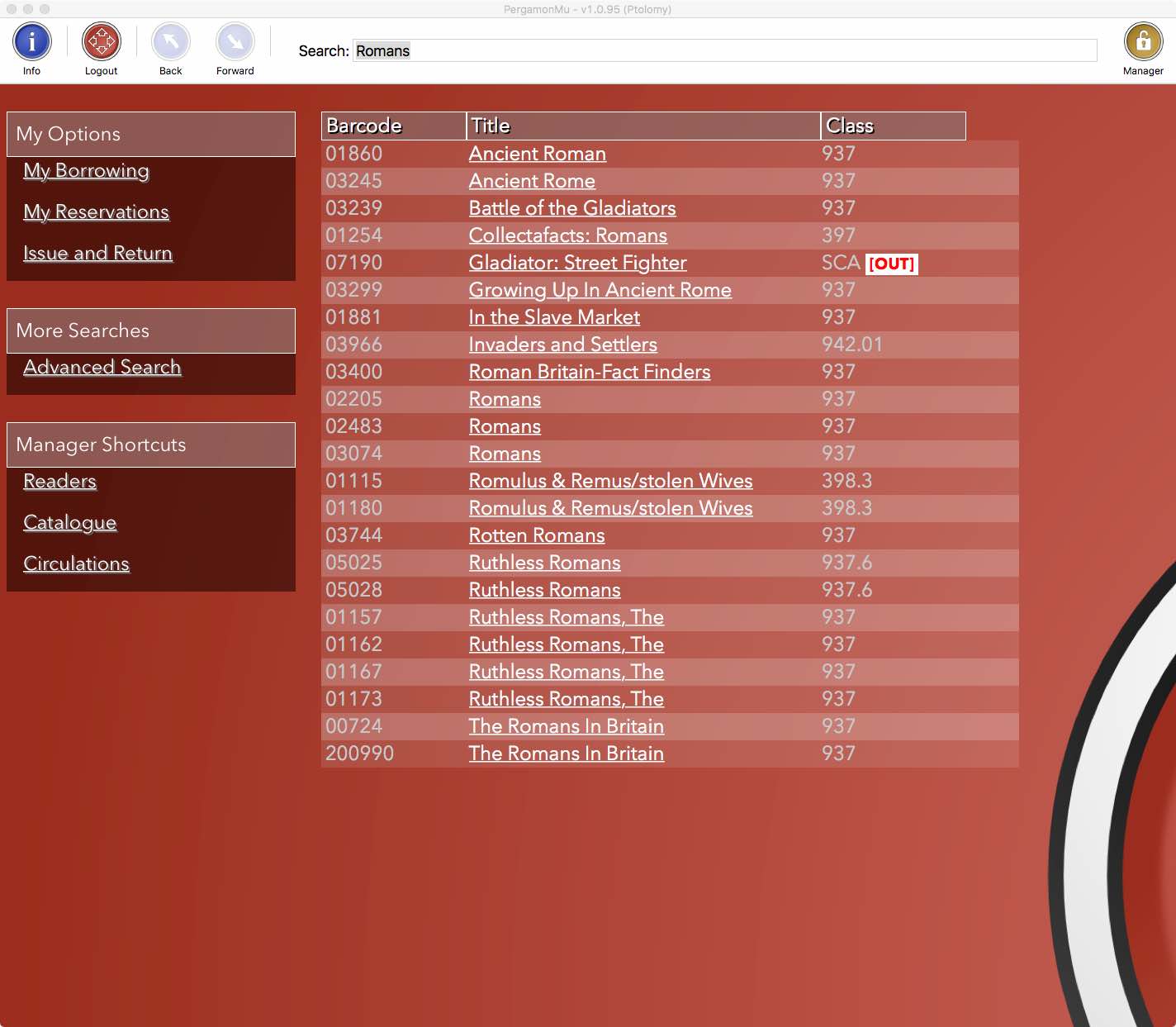
Task: Open Ruthless Romans, The barcode 01162
Action: click(567, 644)
